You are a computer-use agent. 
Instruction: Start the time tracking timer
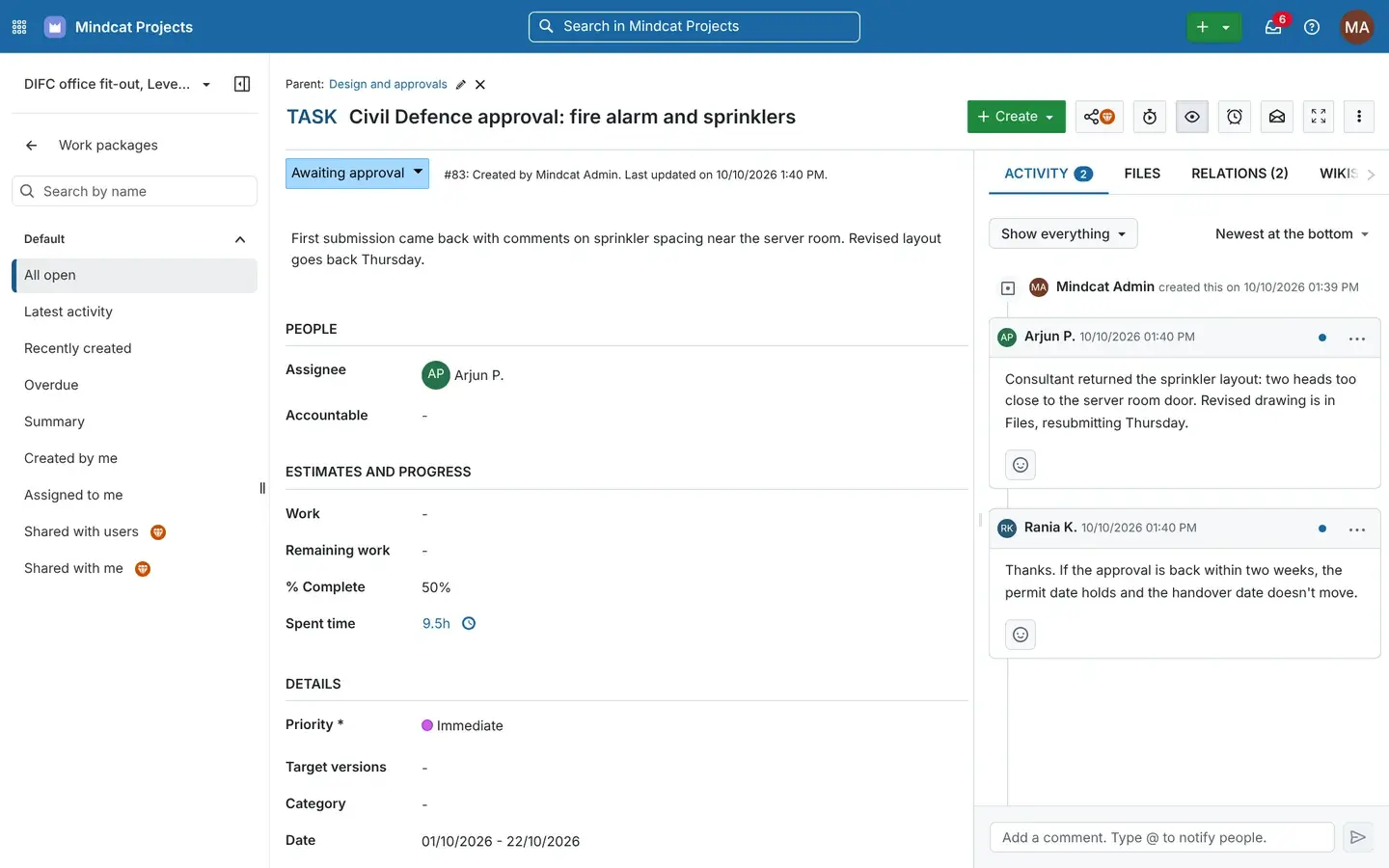pyautogui.click(x=1150, y=117)
